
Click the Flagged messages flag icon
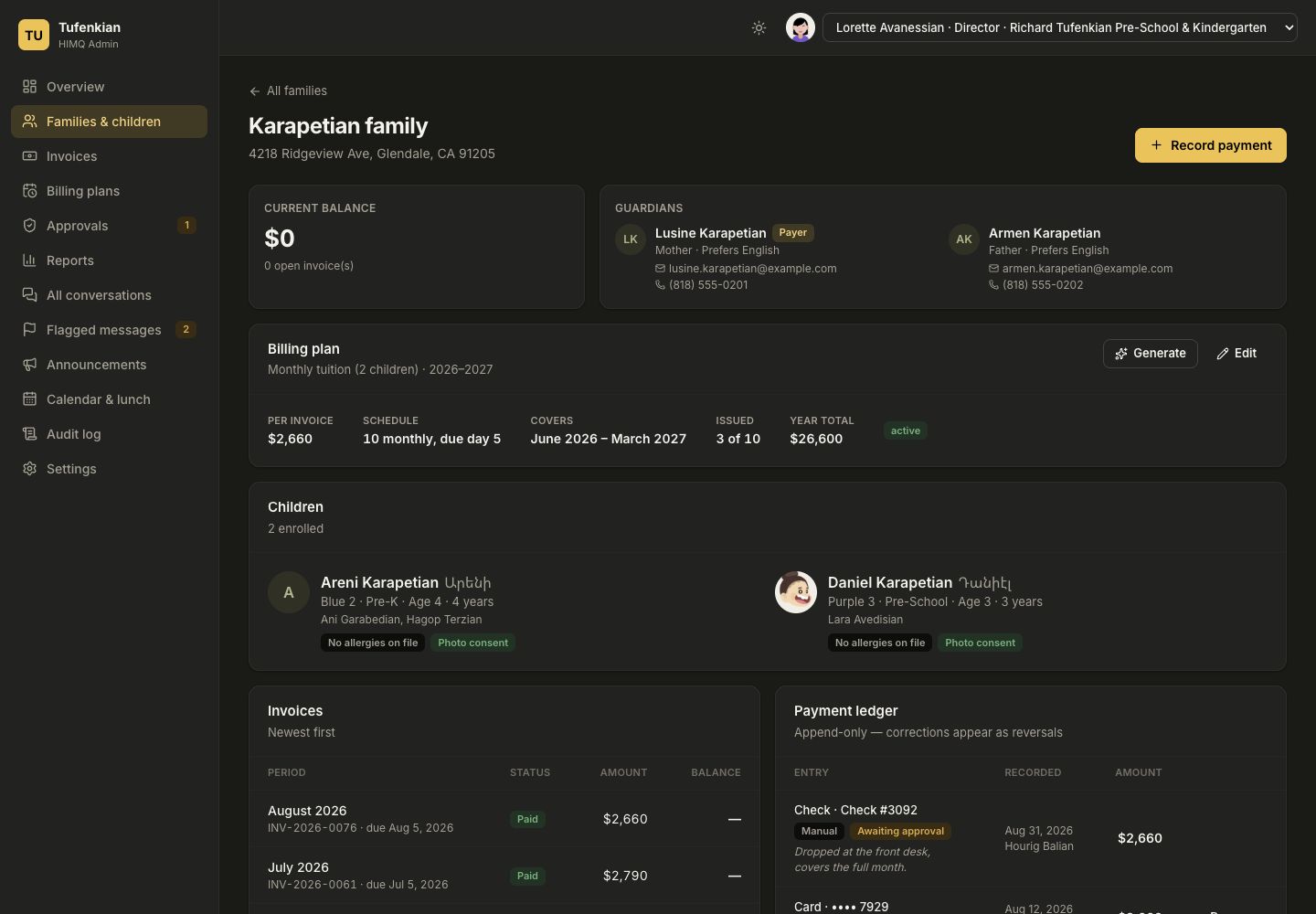(x=29, y=330)
